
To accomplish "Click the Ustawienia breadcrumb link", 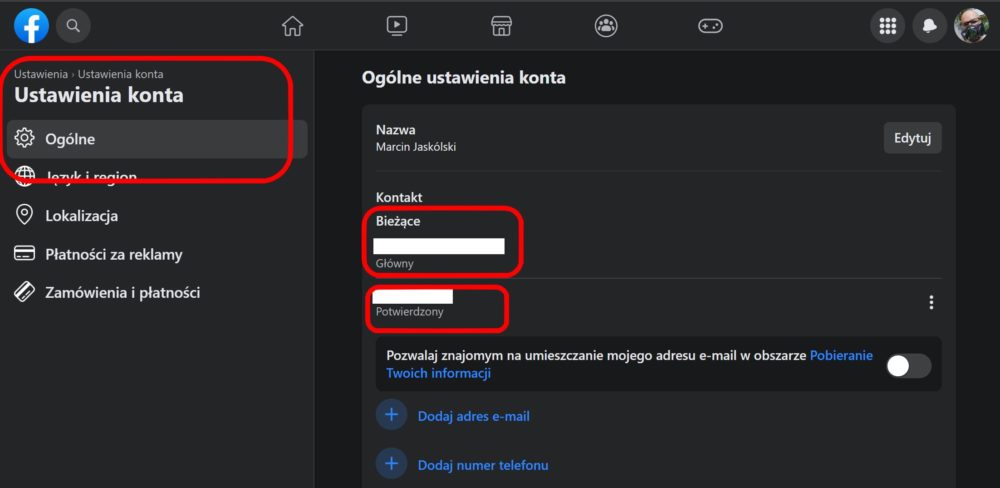I will pos(41,74).
